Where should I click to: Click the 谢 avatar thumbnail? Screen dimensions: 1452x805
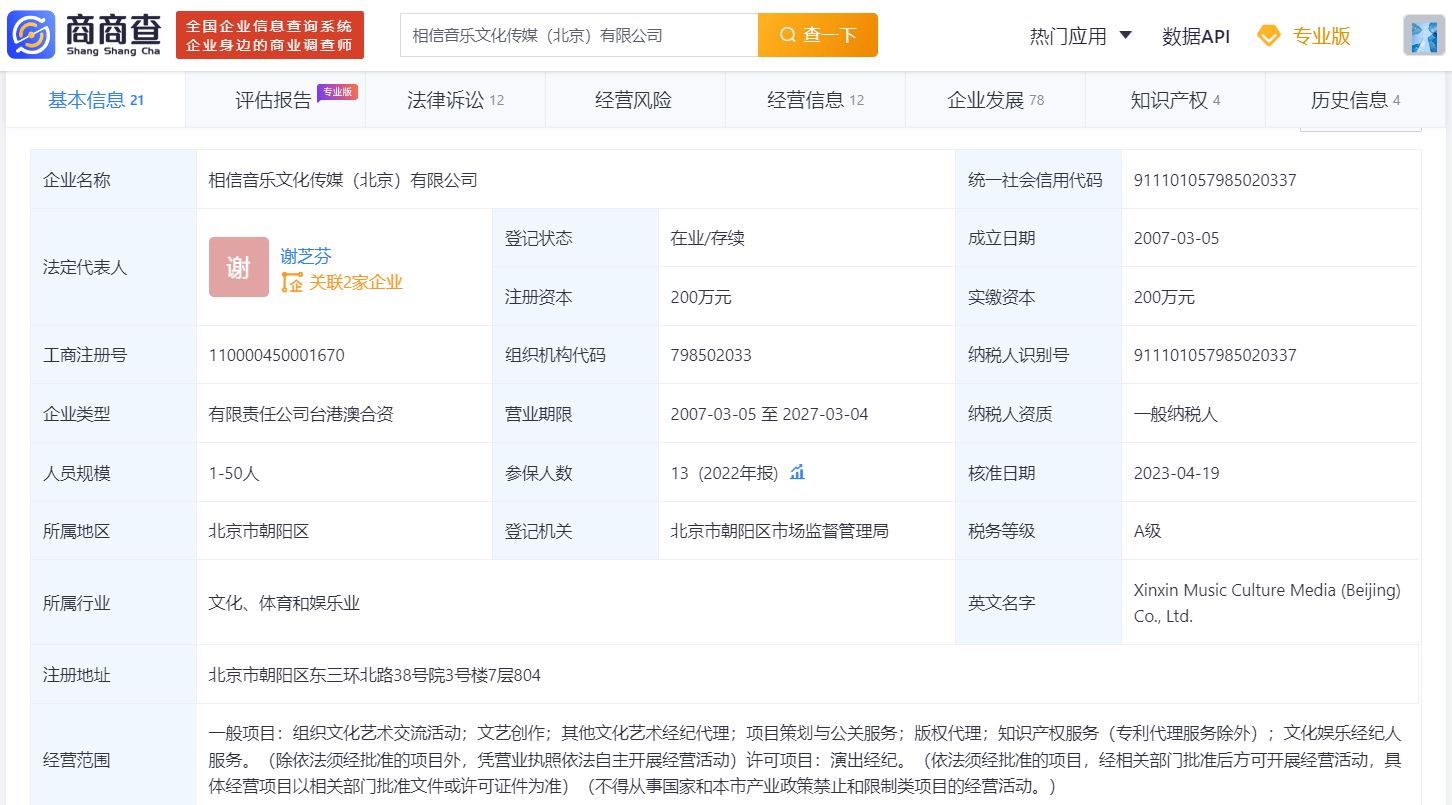click(239, 267)
